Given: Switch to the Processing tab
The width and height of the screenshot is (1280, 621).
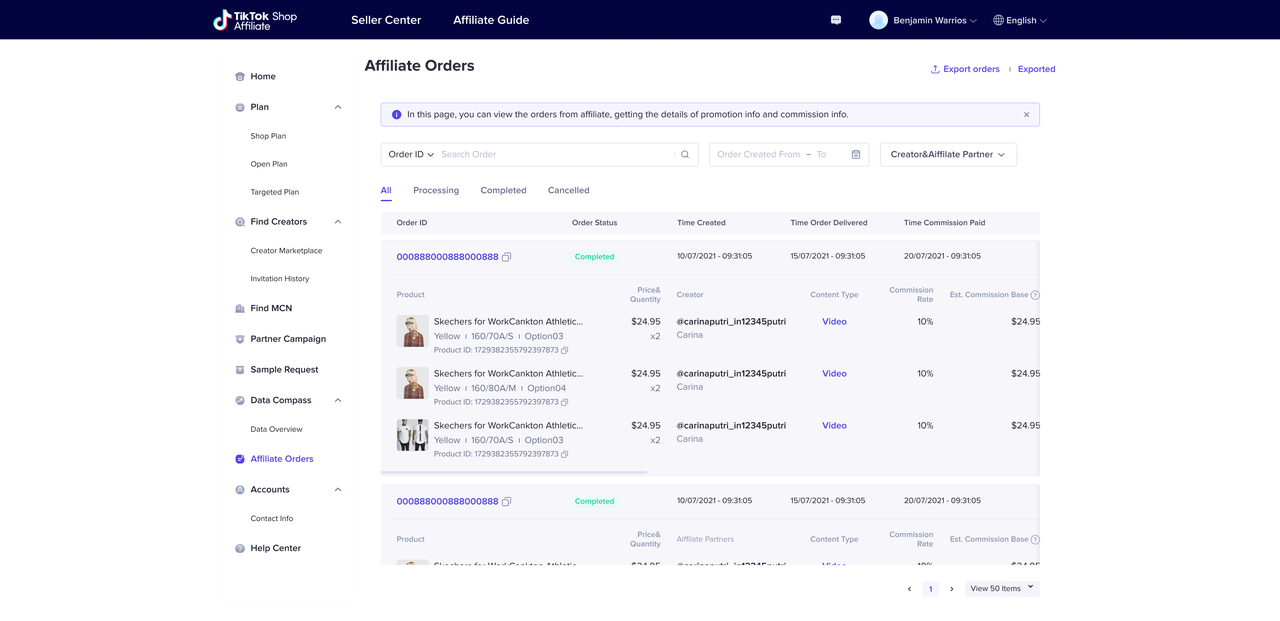Looking at the screenshot, I should [x=436, y=190].
